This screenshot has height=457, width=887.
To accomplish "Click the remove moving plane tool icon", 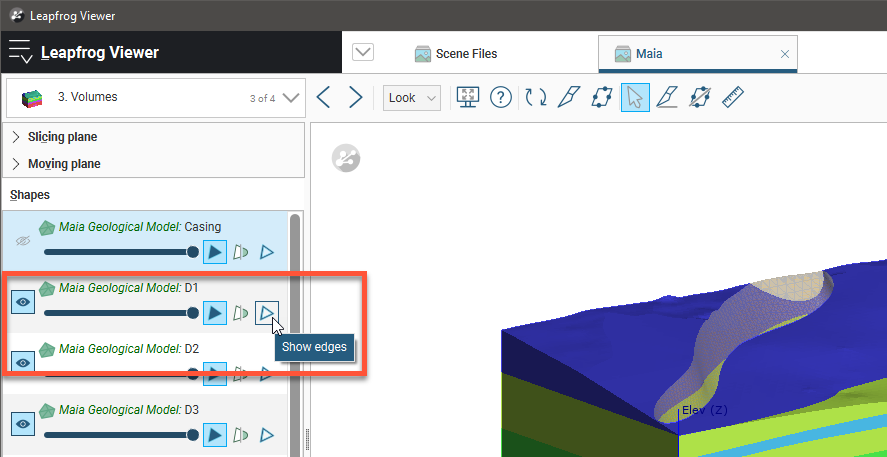I will [700, 98].
